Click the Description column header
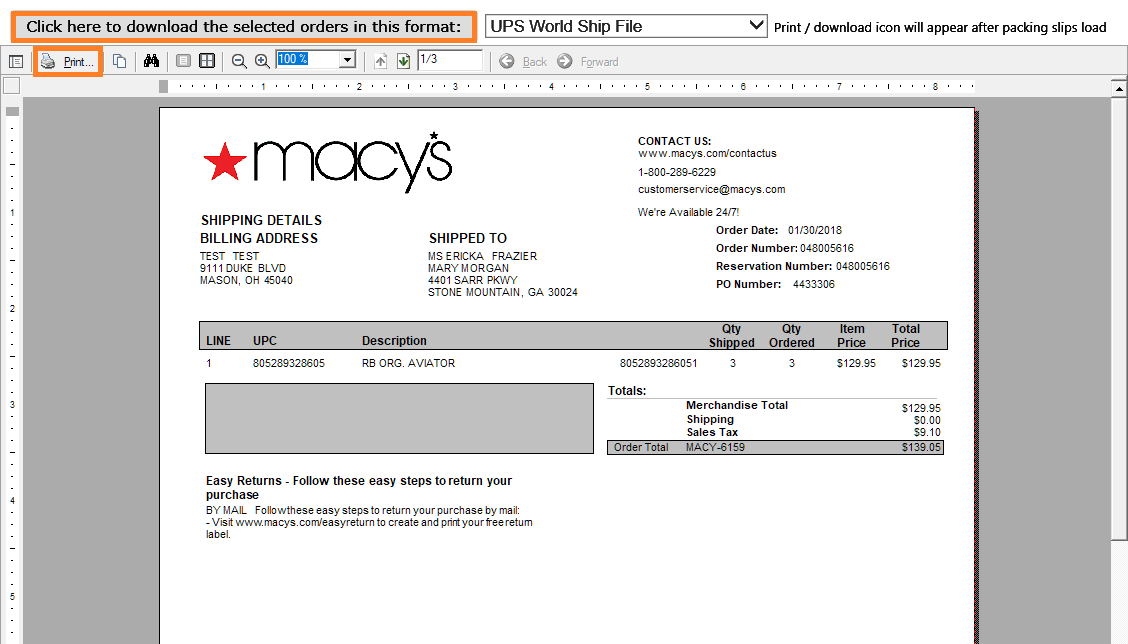 (x=394, y=341)
